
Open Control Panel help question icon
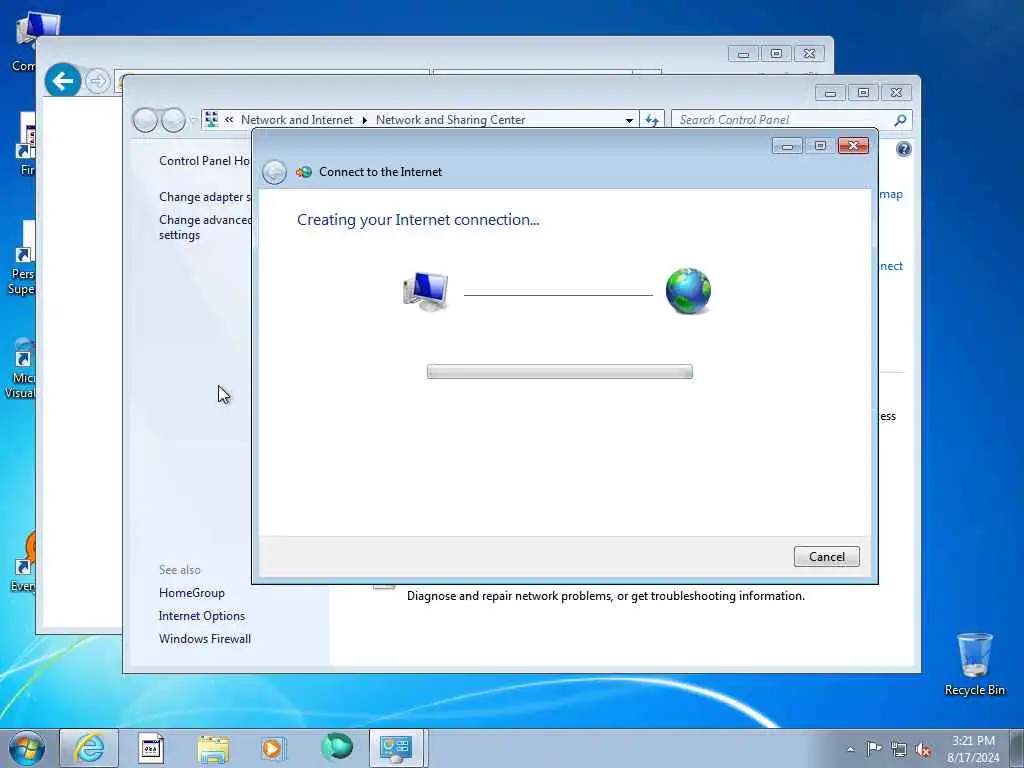903,150
